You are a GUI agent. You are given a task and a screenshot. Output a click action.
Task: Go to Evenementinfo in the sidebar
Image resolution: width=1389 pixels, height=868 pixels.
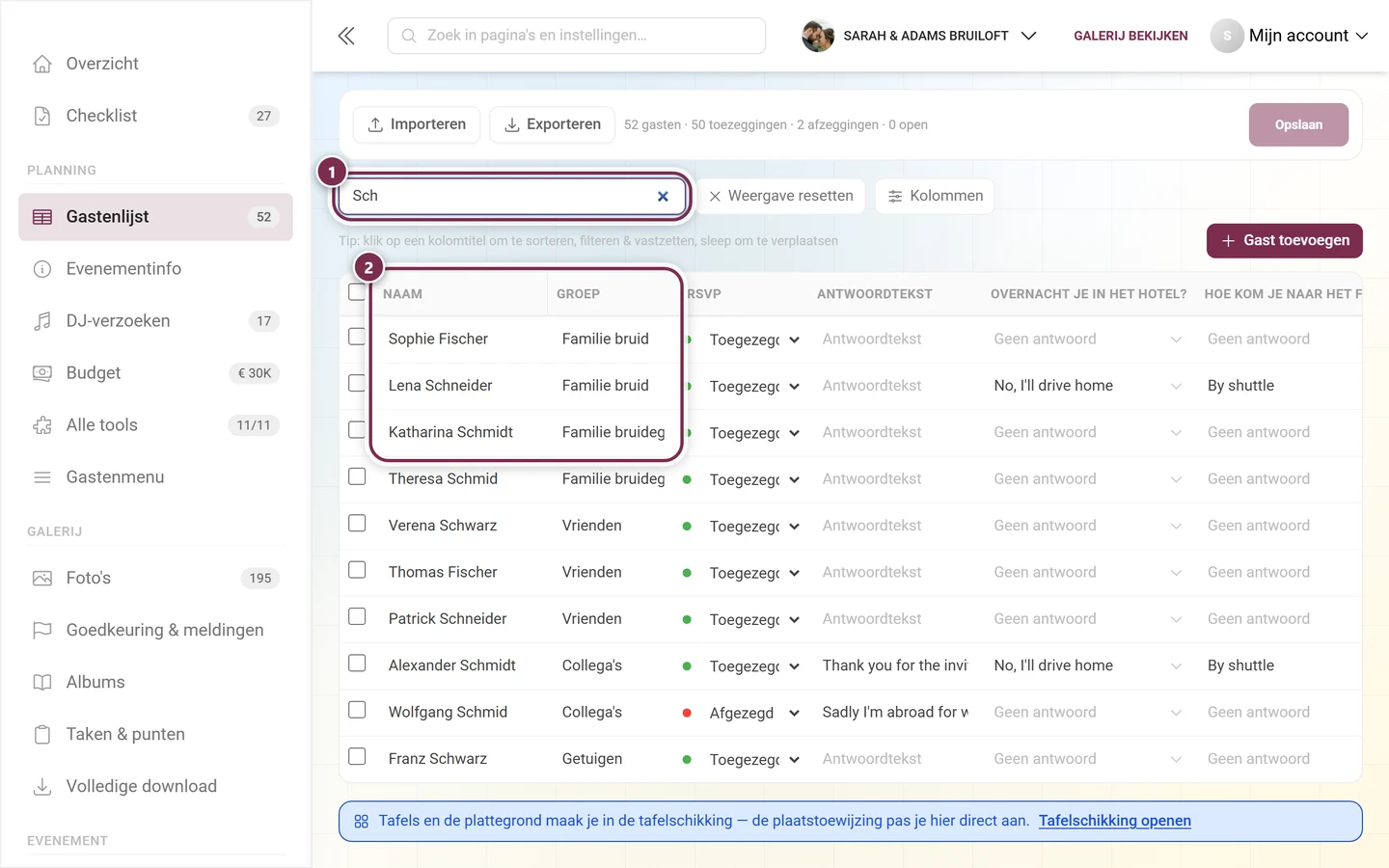[x=155, y=269]
